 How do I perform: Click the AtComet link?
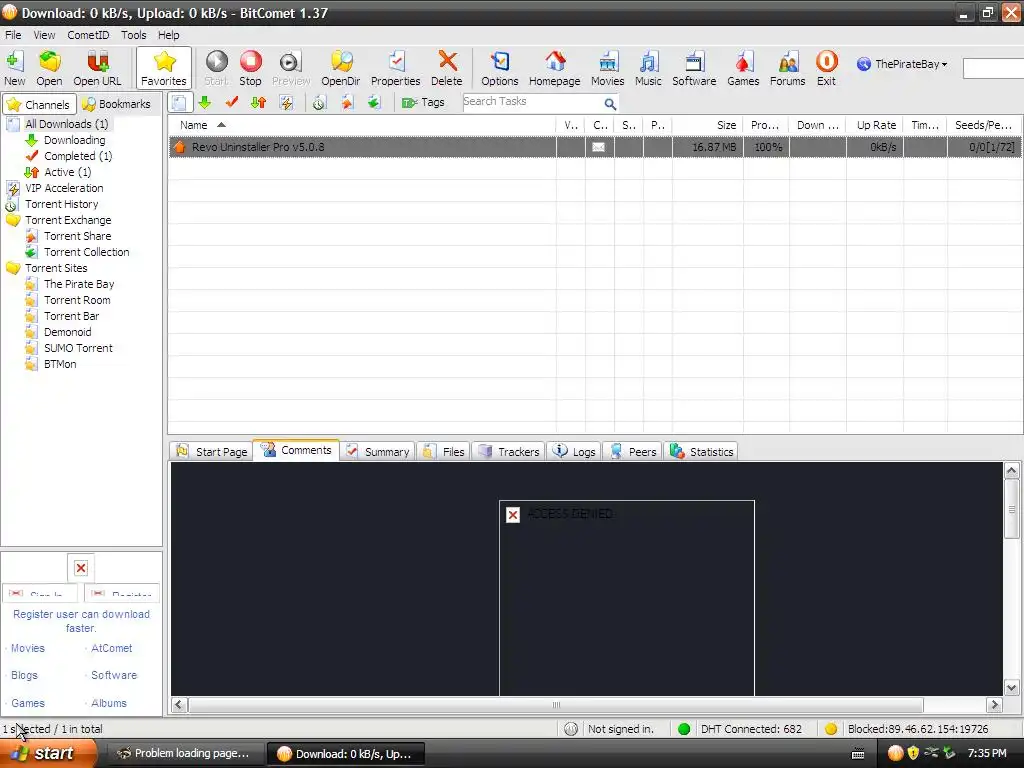[x=112, y=648]
